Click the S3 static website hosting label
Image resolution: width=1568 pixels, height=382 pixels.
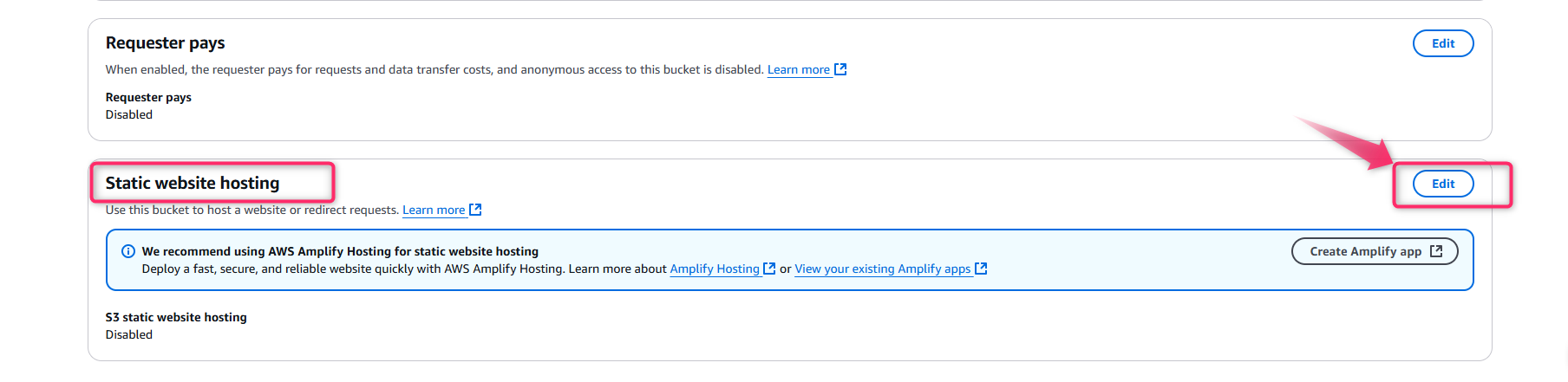click(x=176, y=317)
